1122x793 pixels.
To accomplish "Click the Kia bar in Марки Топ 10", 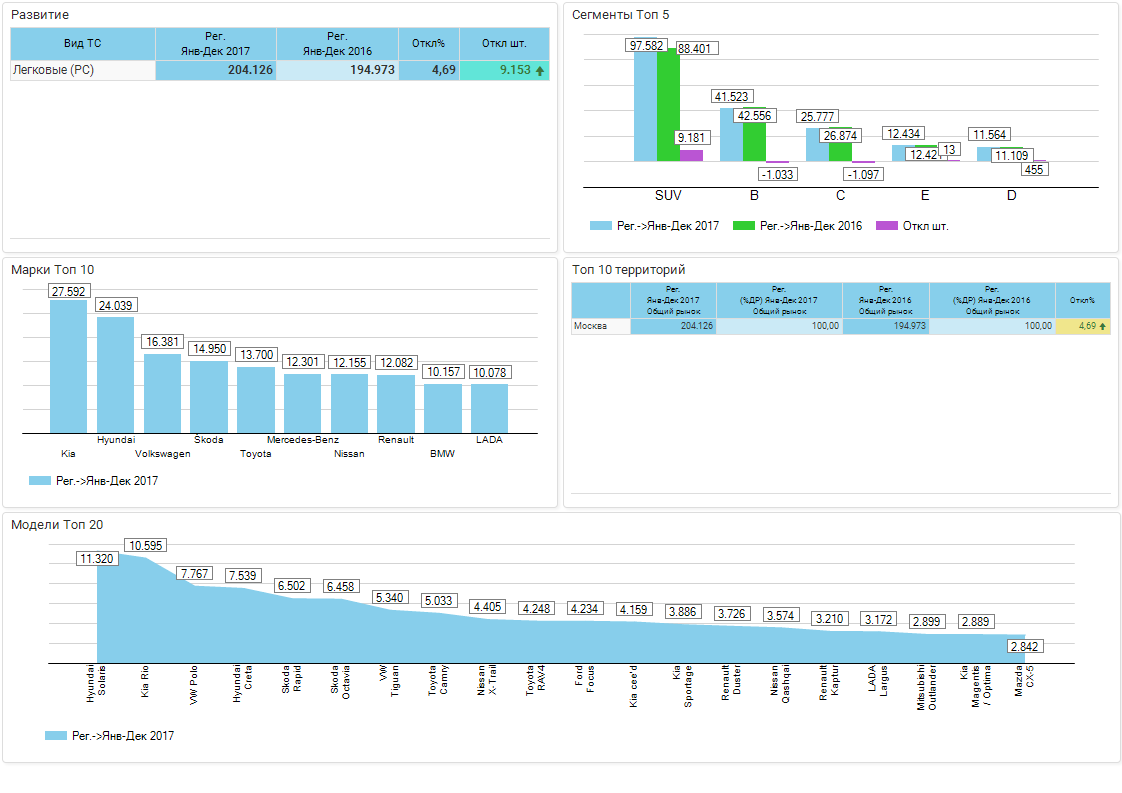I will [69, 366].
